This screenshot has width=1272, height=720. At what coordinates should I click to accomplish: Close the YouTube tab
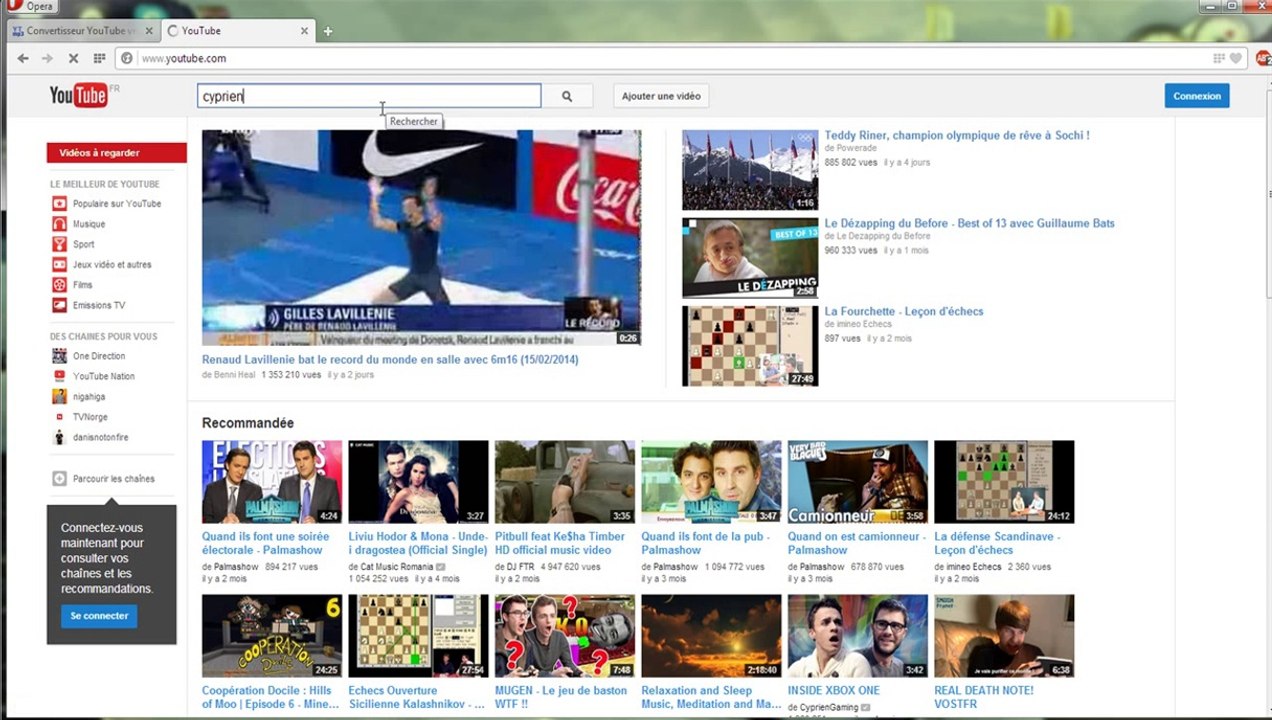(305, 31)
